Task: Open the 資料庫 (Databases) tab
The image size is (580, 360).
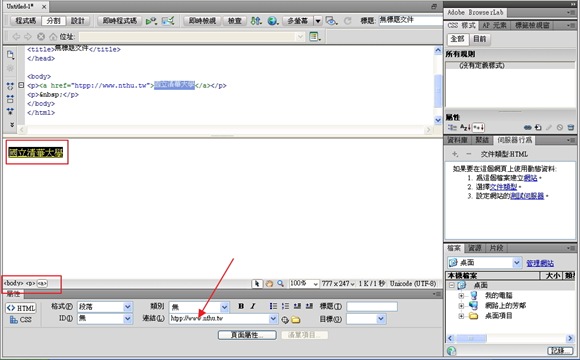Action: pyautogui.click(x=458, y=140)
